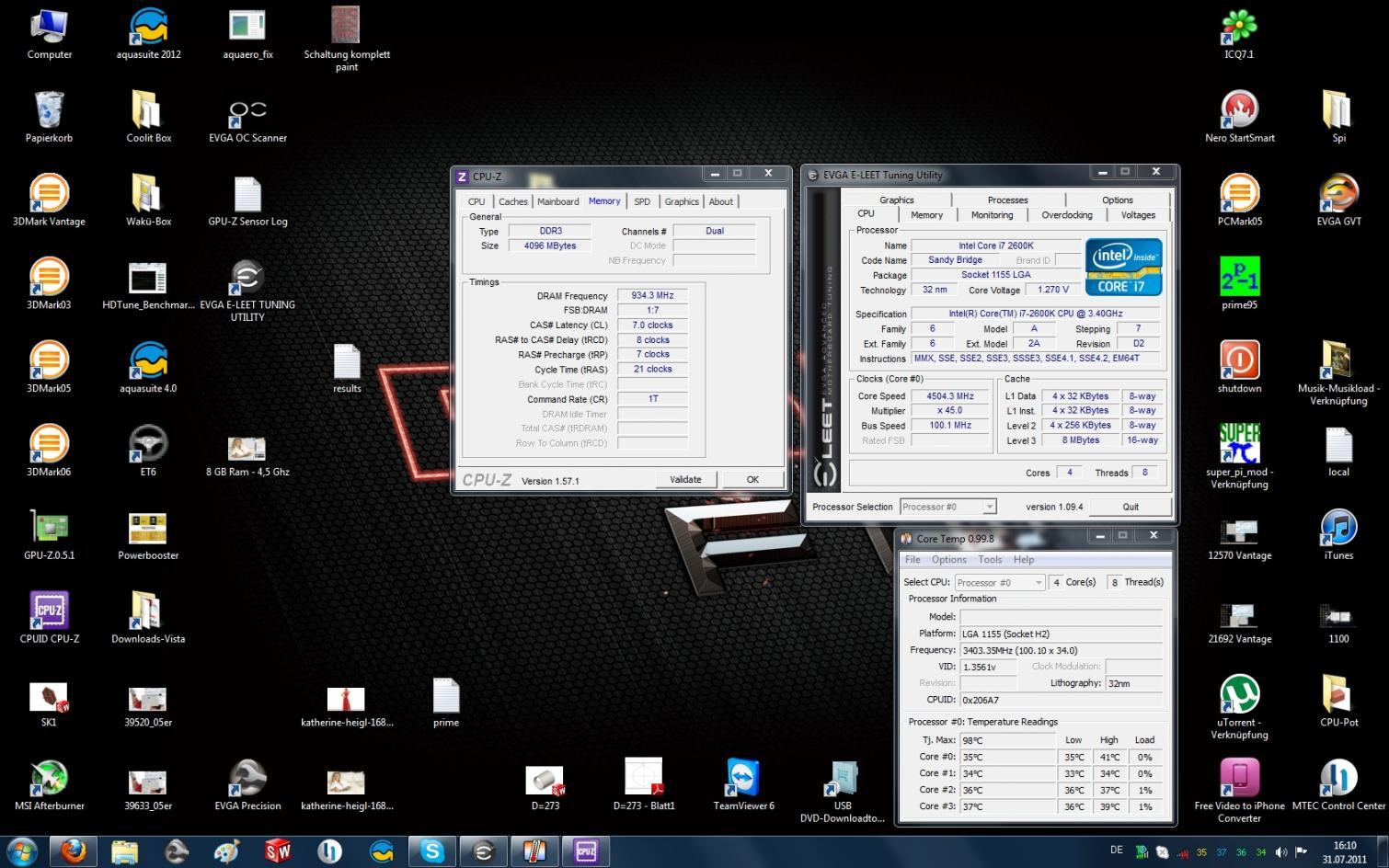Click the DRAM Frequency value field

click(652, 296)
